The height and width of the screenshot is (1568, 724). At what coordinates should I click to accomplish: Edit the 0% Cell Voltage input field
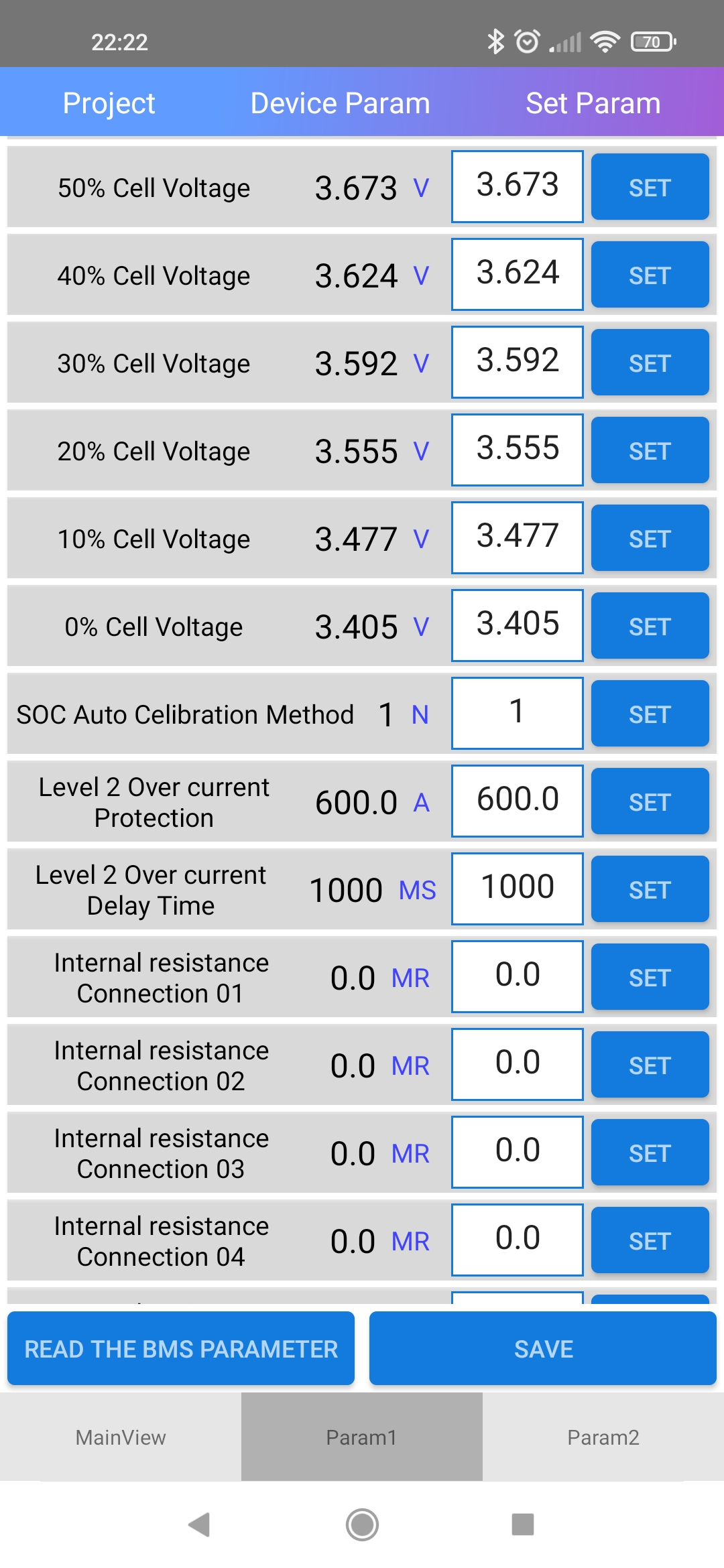click(518, 625)
